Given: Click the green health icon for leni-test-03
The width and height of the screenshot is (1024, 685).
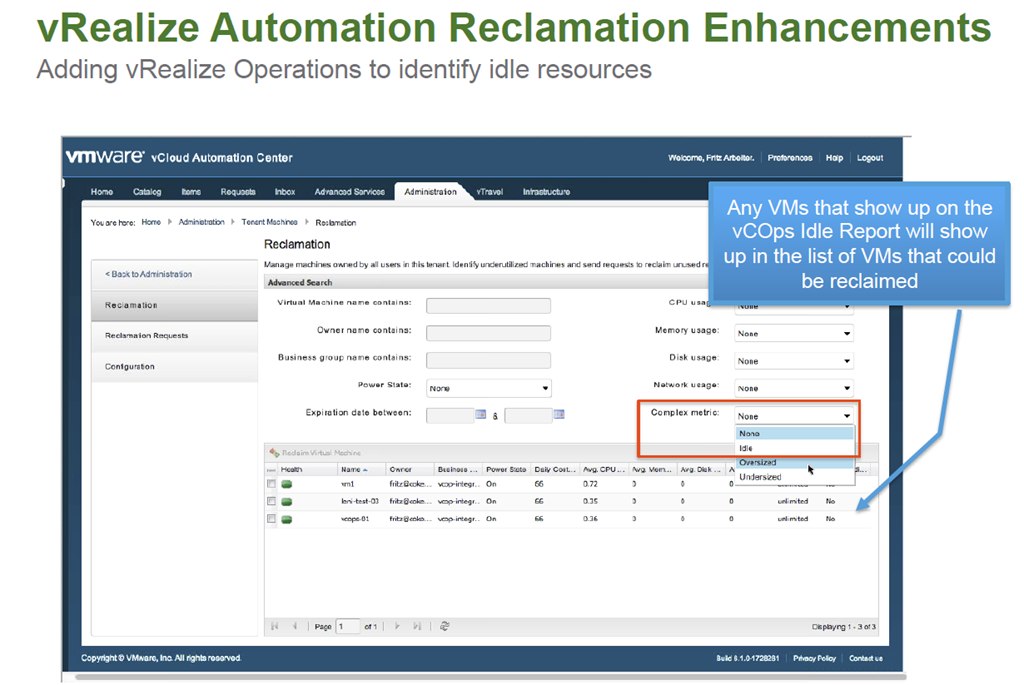Looking at the screenshot, I should [x=286, y=502].
